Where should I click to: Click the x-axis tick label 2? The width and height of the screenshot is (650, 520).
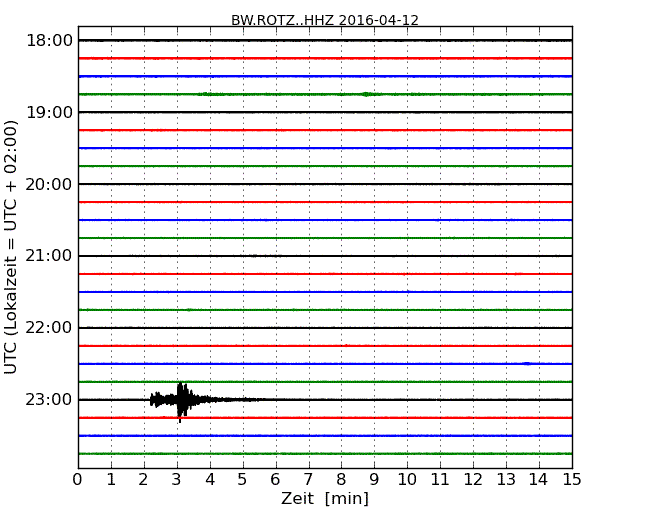[143, 480]
